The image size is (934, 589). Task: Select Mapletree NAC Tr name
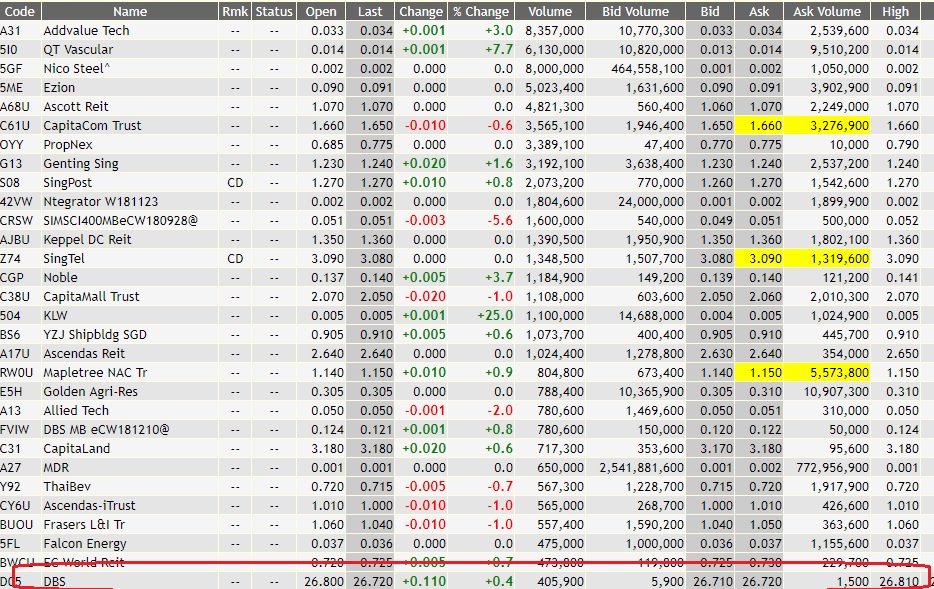tap(95, 373)
